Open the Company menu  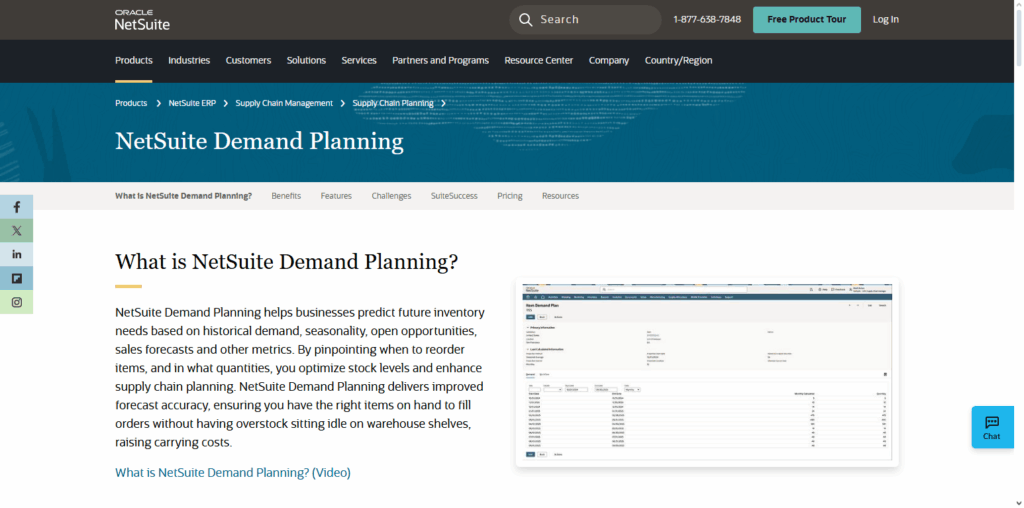pyautogui.click(x=609, y=60)
